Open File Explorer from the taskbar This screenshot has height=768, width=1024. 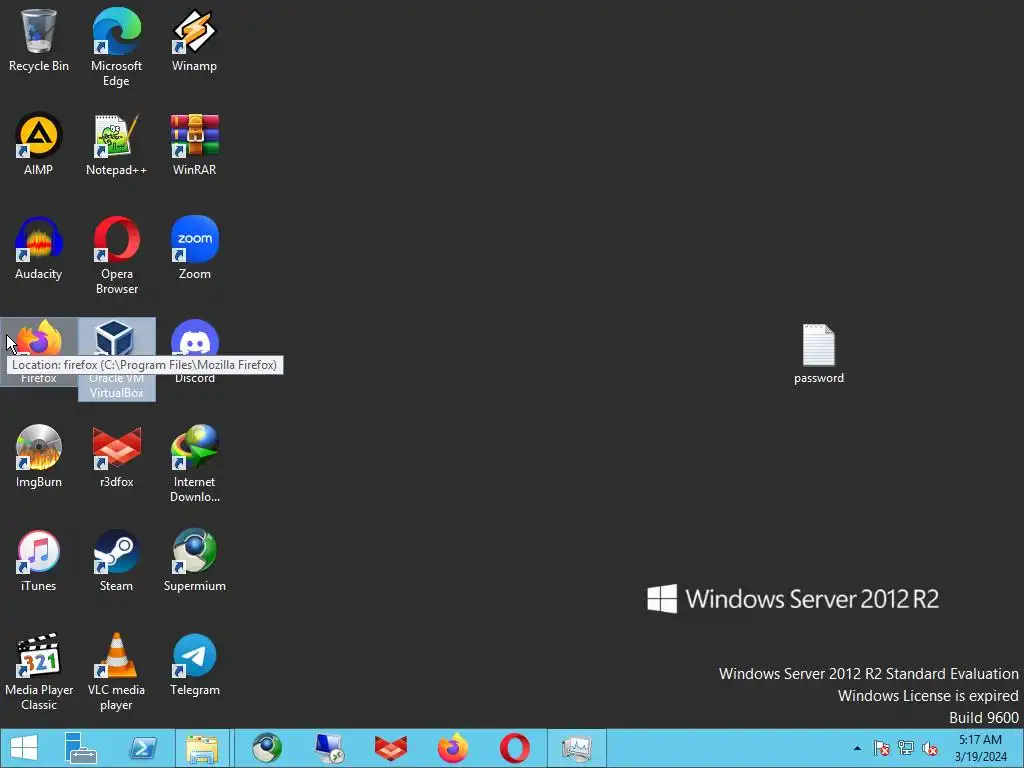pyautogui.click(x=202, y=748)
